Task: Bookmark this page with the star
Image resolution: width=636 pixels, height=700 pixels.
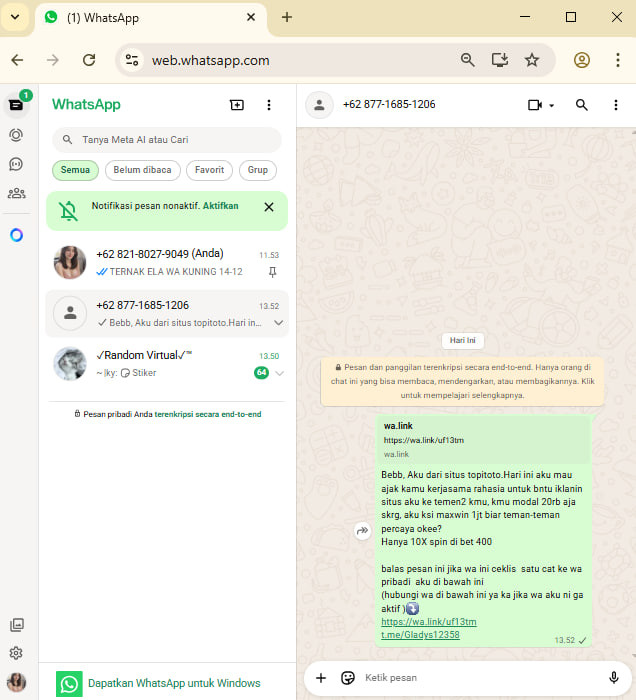Action: tap(532, 60)
